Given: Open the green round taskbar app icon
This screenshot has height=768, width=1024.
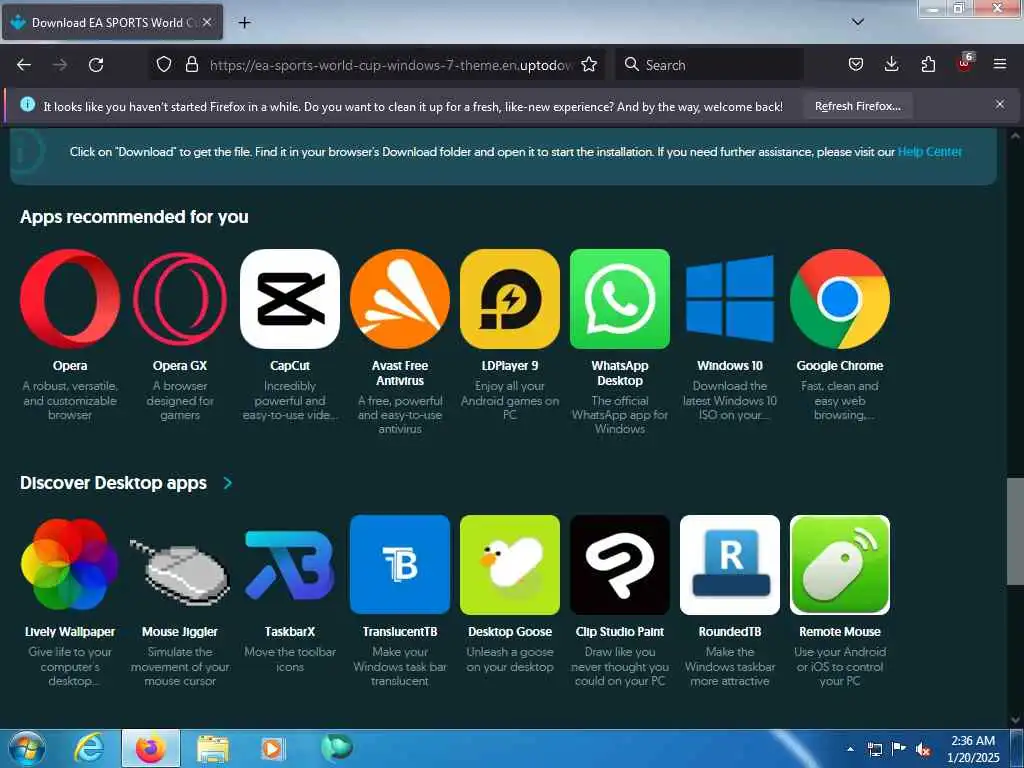Looking at the screenshot, I should click(x=337, y=747).
